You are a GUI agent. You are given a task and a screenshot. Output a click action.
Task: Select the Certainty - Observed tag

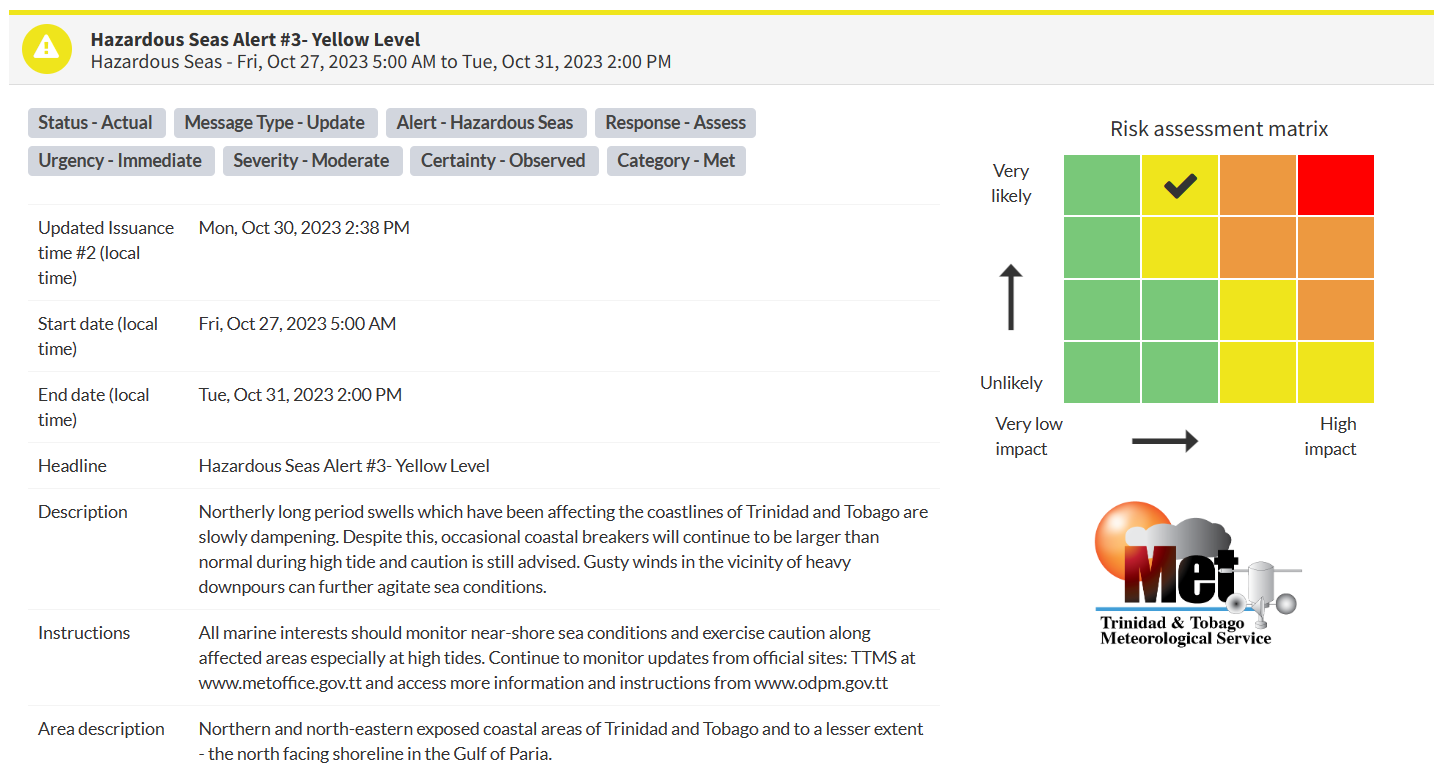(504, 161)
